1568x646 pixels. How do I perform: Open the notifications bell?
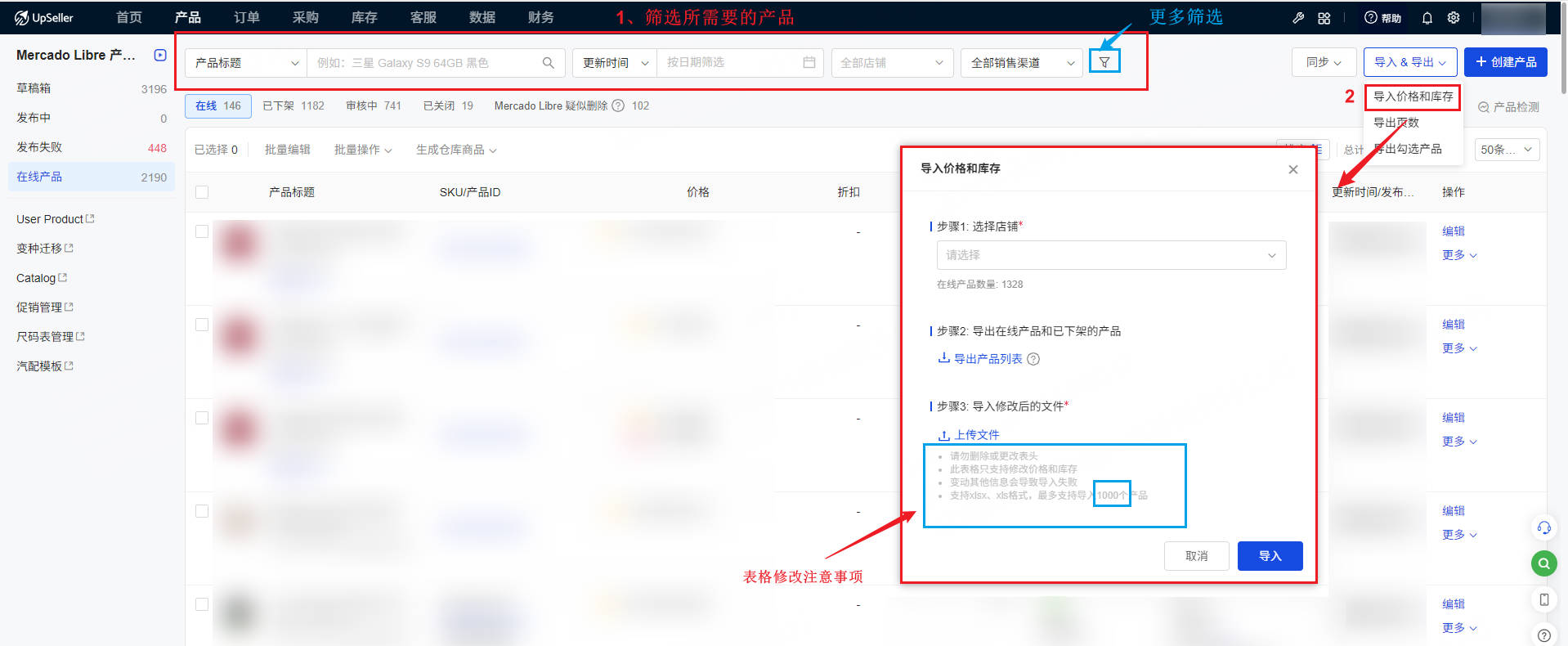pyautogui.click(x=1427, y=17)
